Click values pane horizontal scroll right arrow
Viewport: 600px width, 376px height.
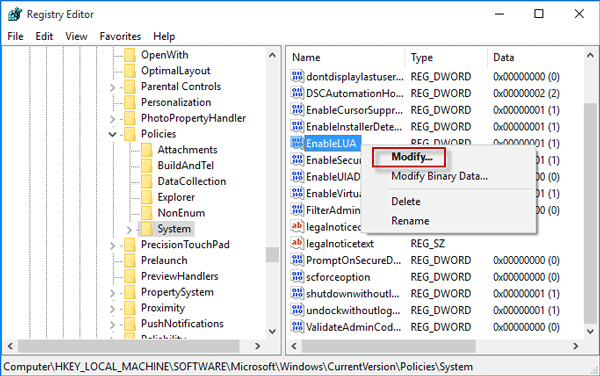pyautogui.click(x=576, y=346)
